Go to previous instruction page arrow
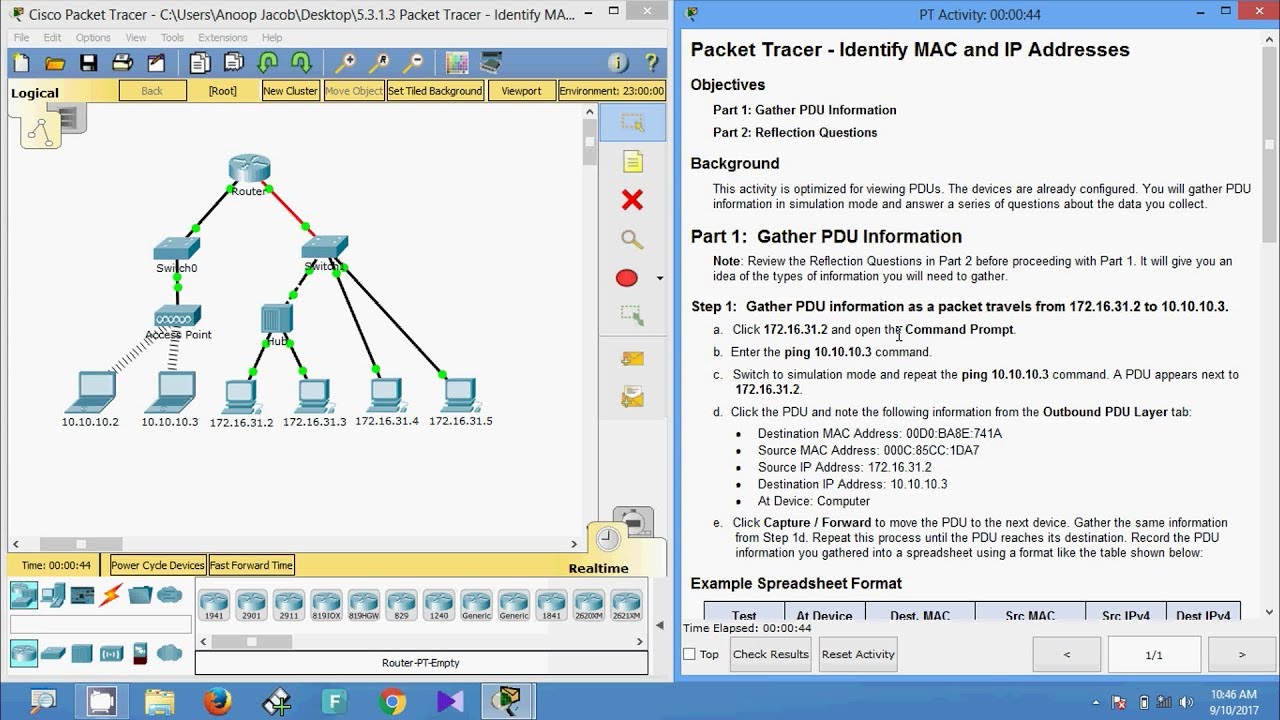Viewport: 1280px width, 720px height. [1067, 654]
